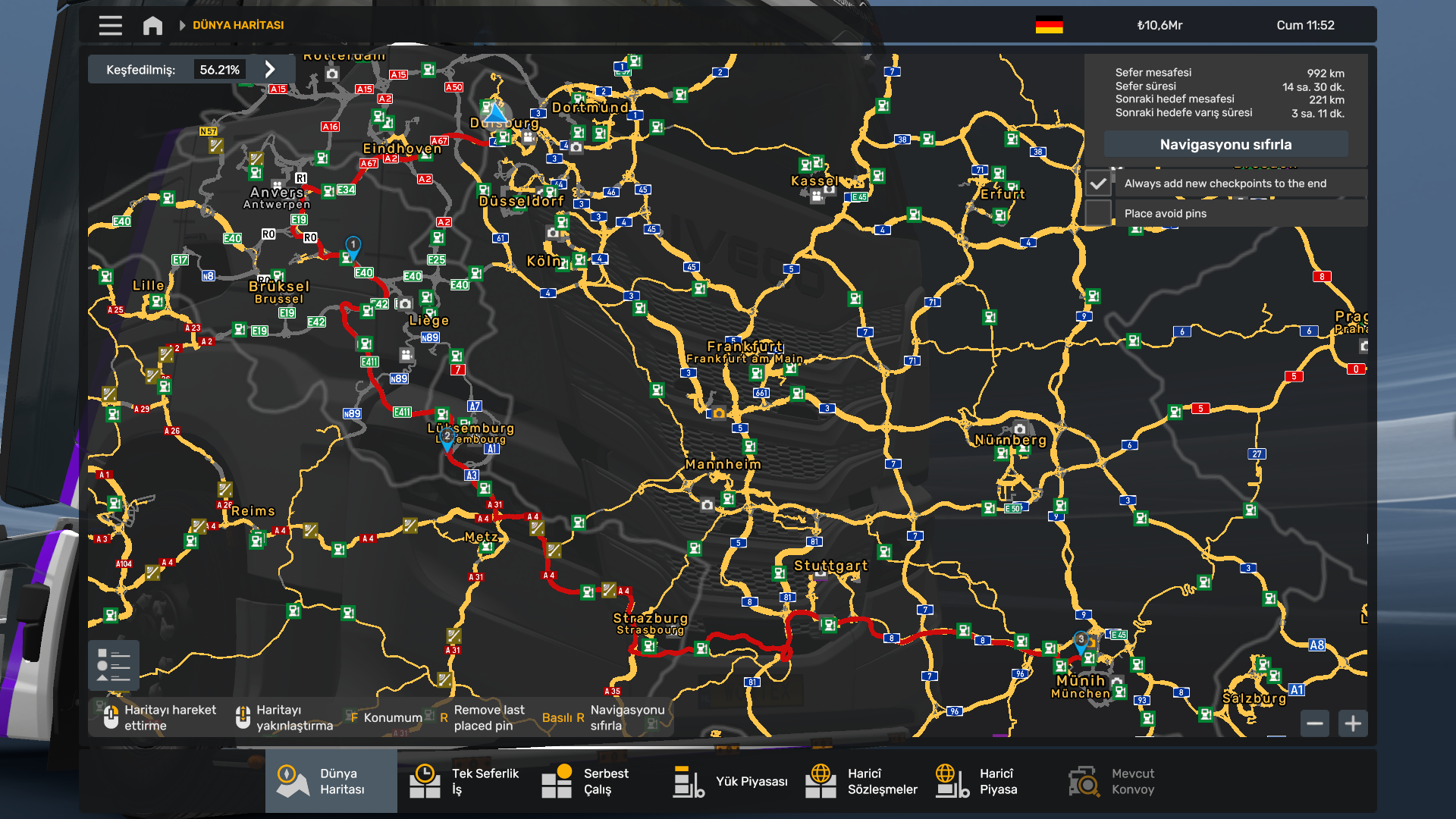
Task: Click the Keşfedilmiş 56.21% value
Action: [x=219, y=70]
